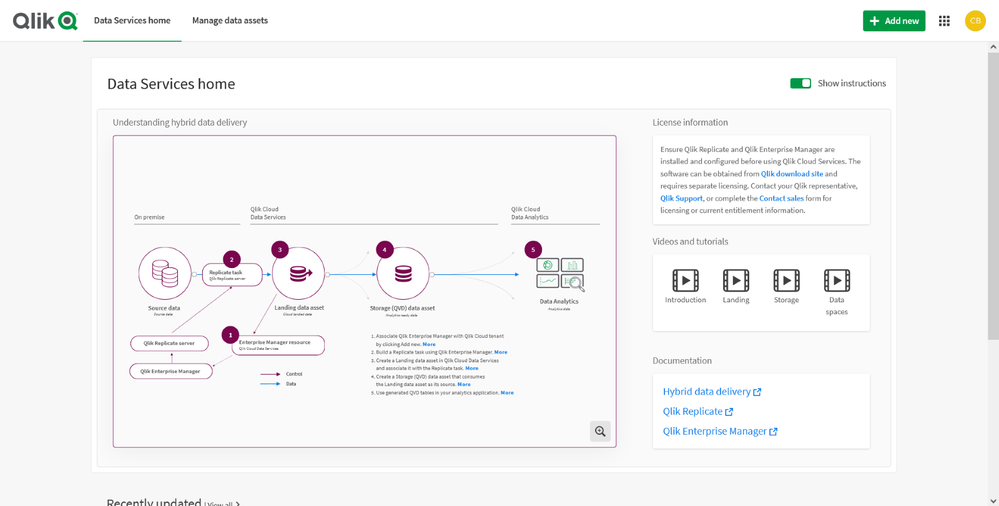The height and width of the screenshot is (506, 999).
Task: Click the On premise label
Action: [x=149, y=217]
